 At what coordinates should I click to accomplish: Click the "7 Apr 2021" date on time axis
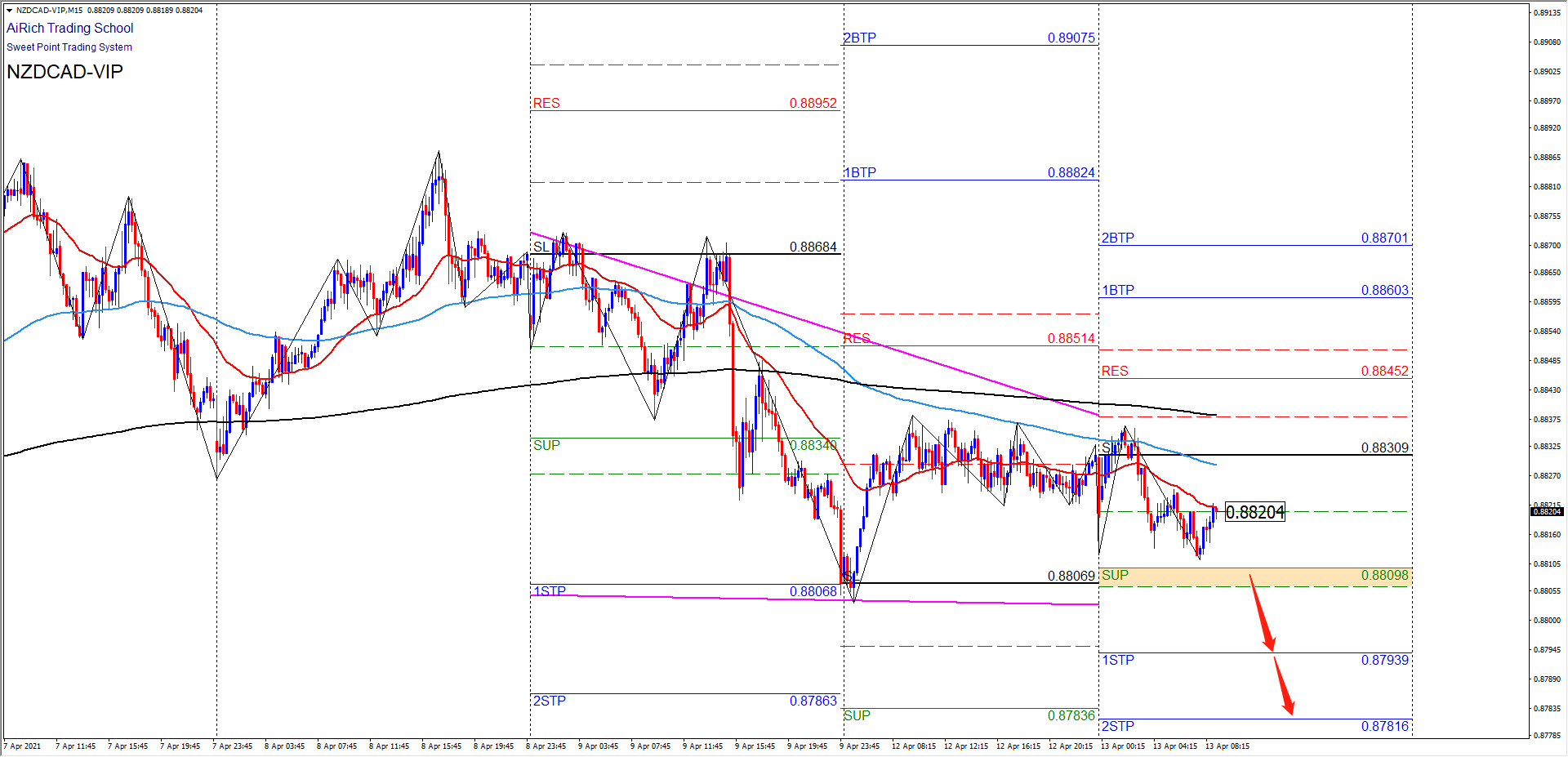22,746
